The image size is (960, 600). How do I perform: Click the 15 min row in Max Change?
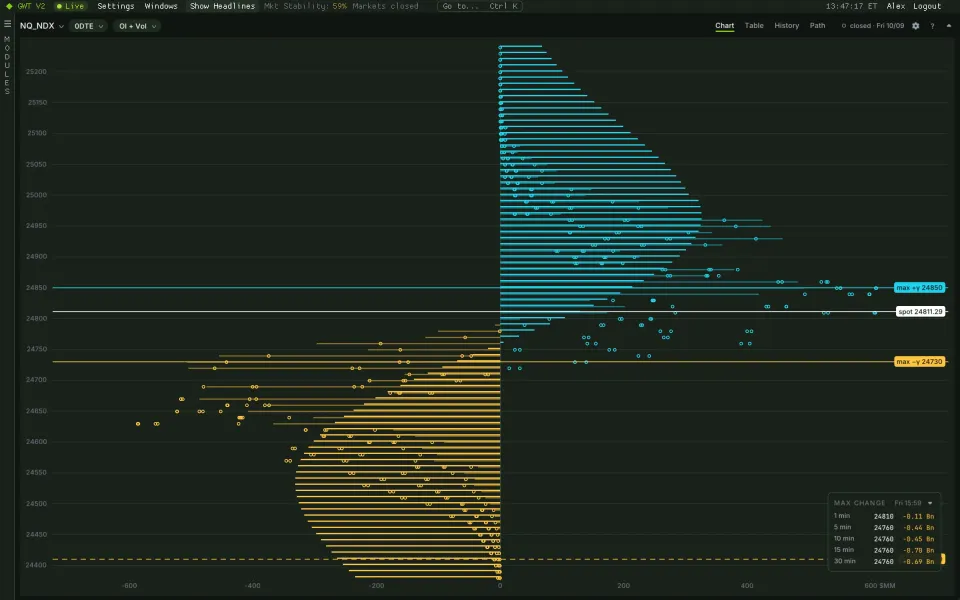(883, 550)
